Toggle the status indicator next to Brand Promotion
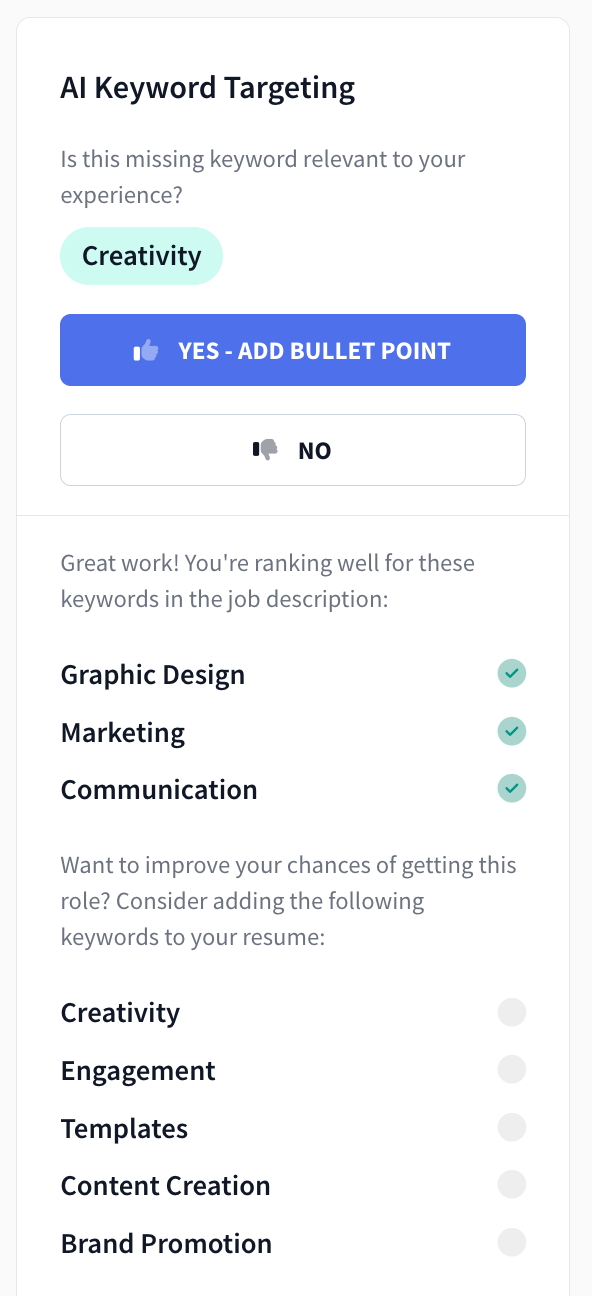Viewport: 592px width, 1296px height. [511, 1242]
